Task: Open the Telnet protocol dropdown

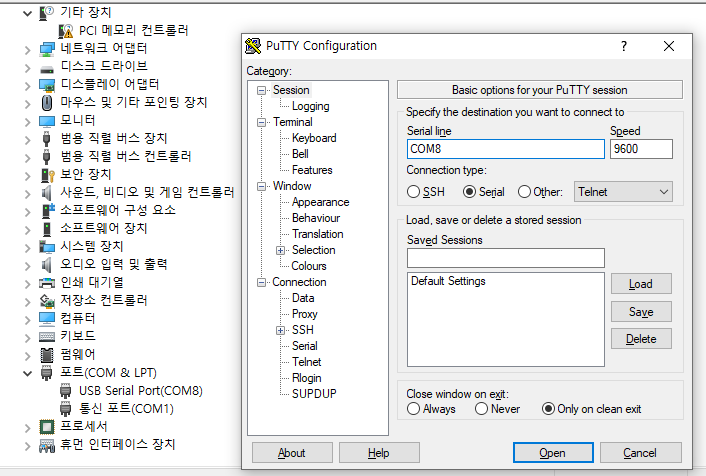Action: click(x=623, y=192)
